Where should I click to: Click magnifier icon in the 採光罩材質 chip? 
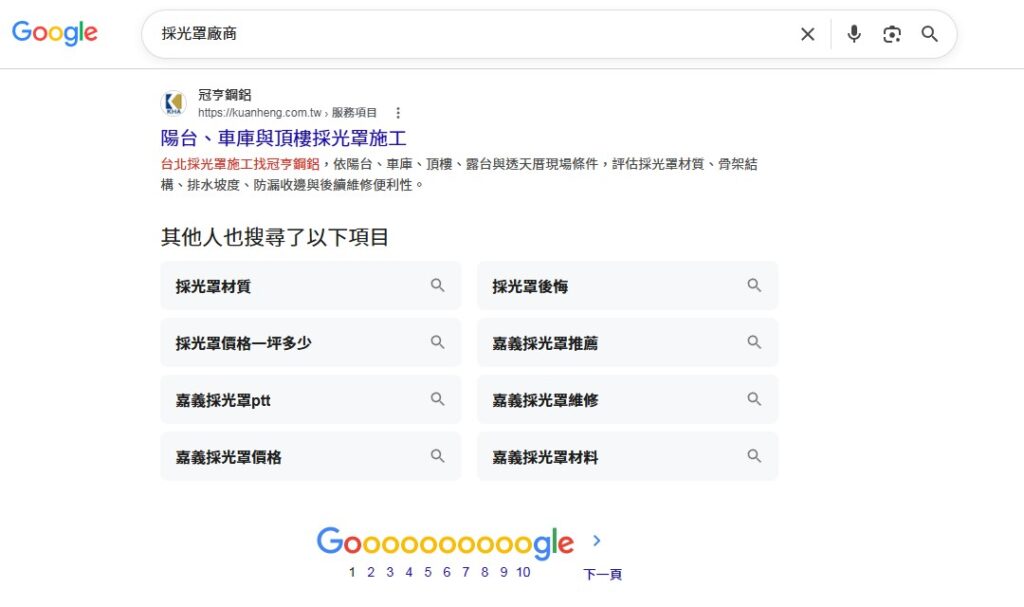[438, 285]
